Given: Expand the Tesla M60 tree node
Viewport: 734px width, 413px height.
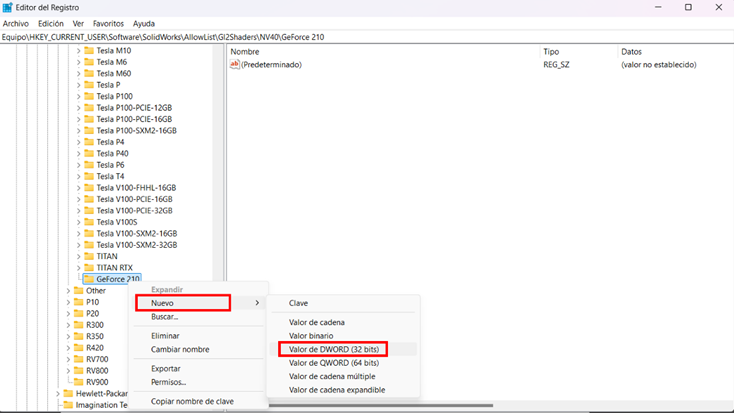Looking at the screenshot, I should (79, 74).
